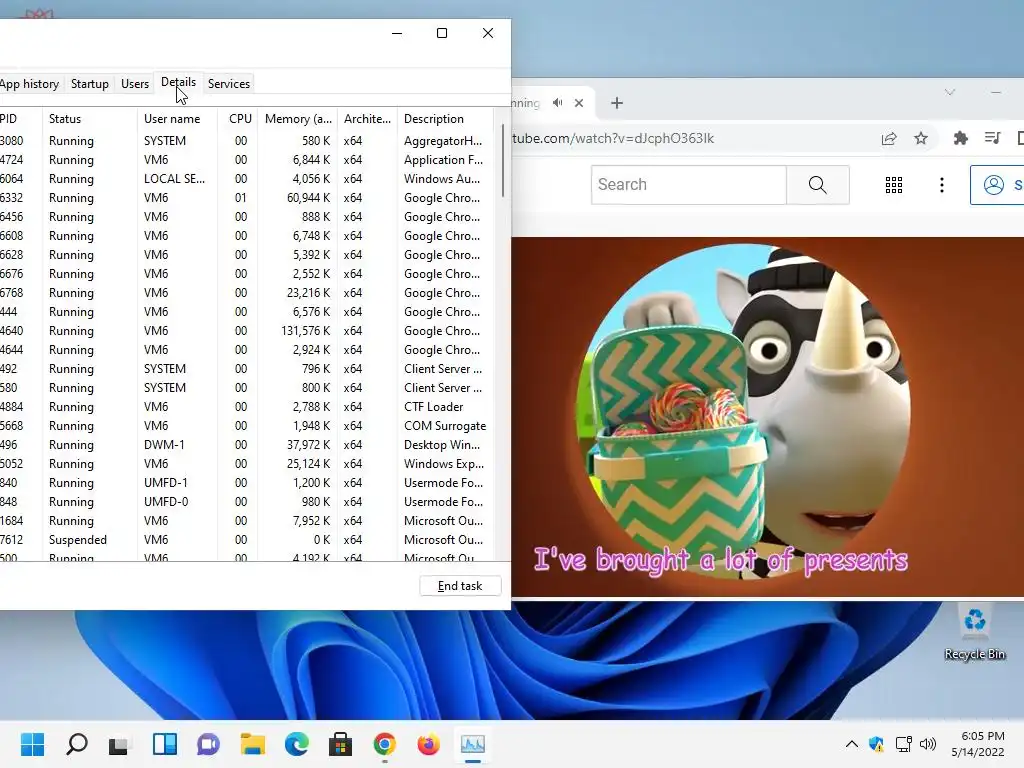Launch Microsoft Edge from taskbar
The width and height of the screenshot is (1024, 768).
(x=296, y=744)
